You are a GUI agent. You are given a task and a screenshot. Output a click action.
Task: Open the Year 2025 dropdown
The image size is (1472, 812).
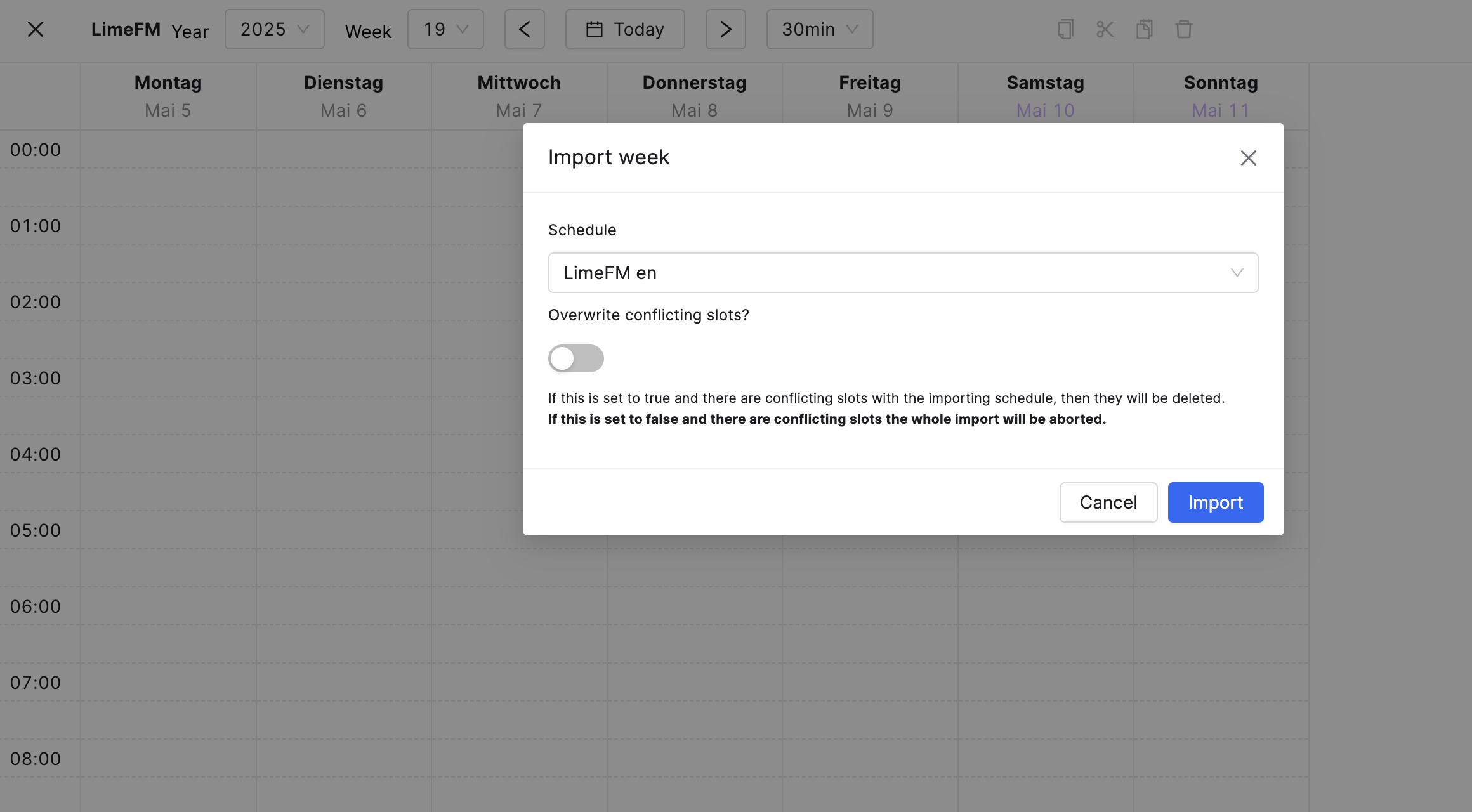pos(274,29)
